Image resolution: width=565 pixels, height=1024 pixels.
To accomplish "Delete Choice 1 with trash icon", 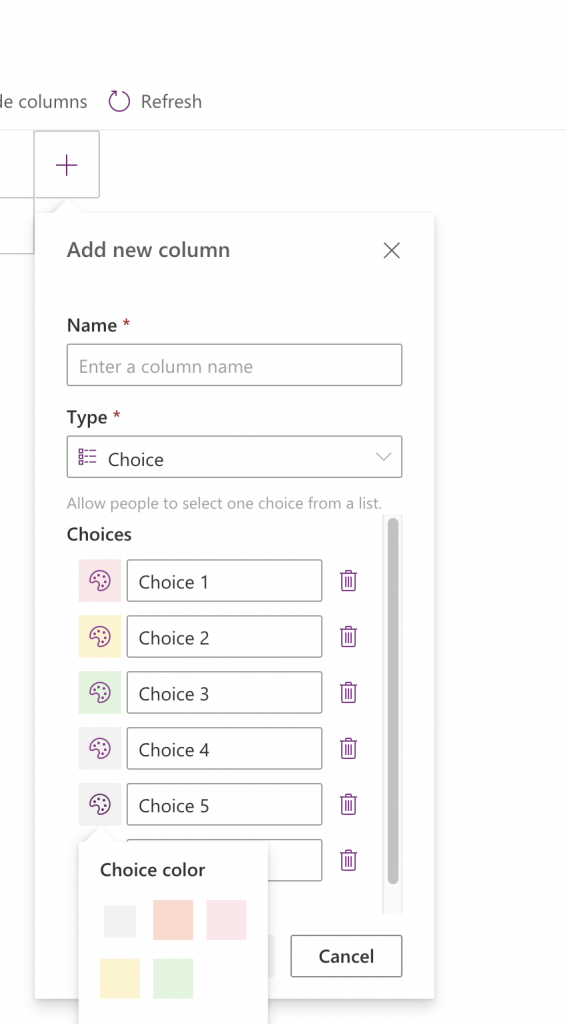I will click(348, 581).
